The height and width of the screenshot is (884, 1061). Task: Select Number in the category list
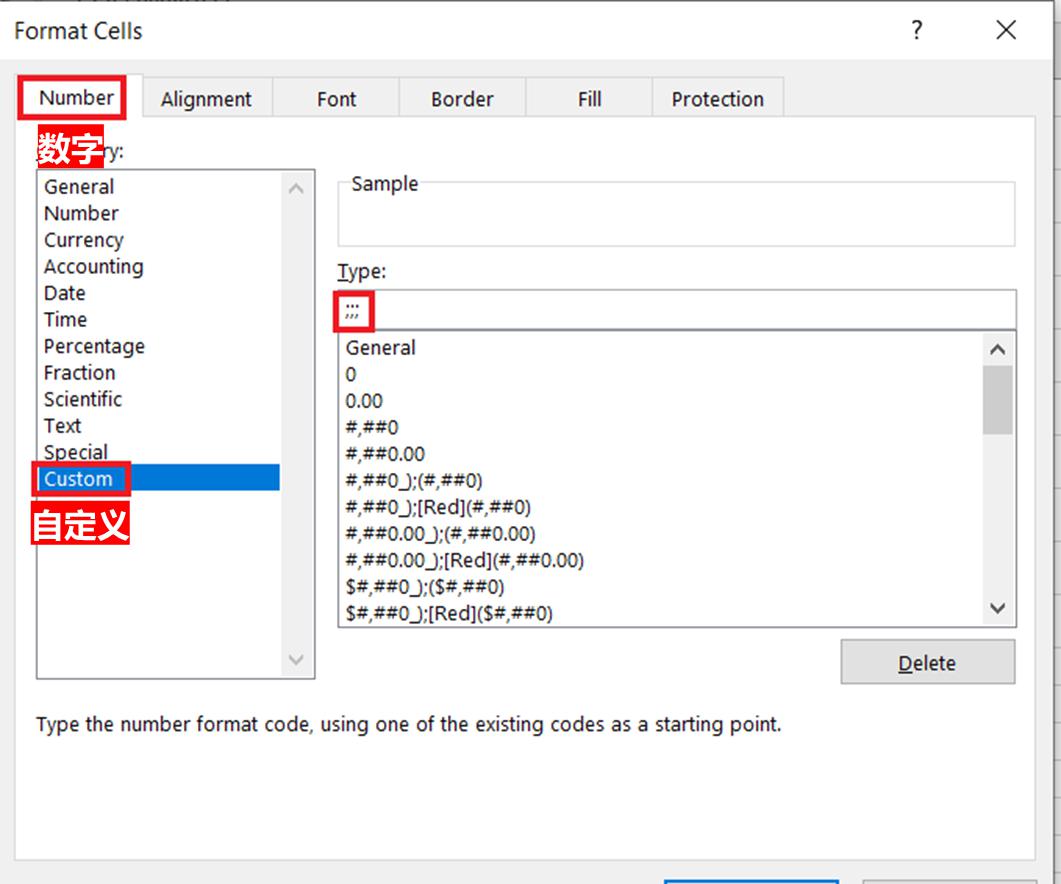158,213
